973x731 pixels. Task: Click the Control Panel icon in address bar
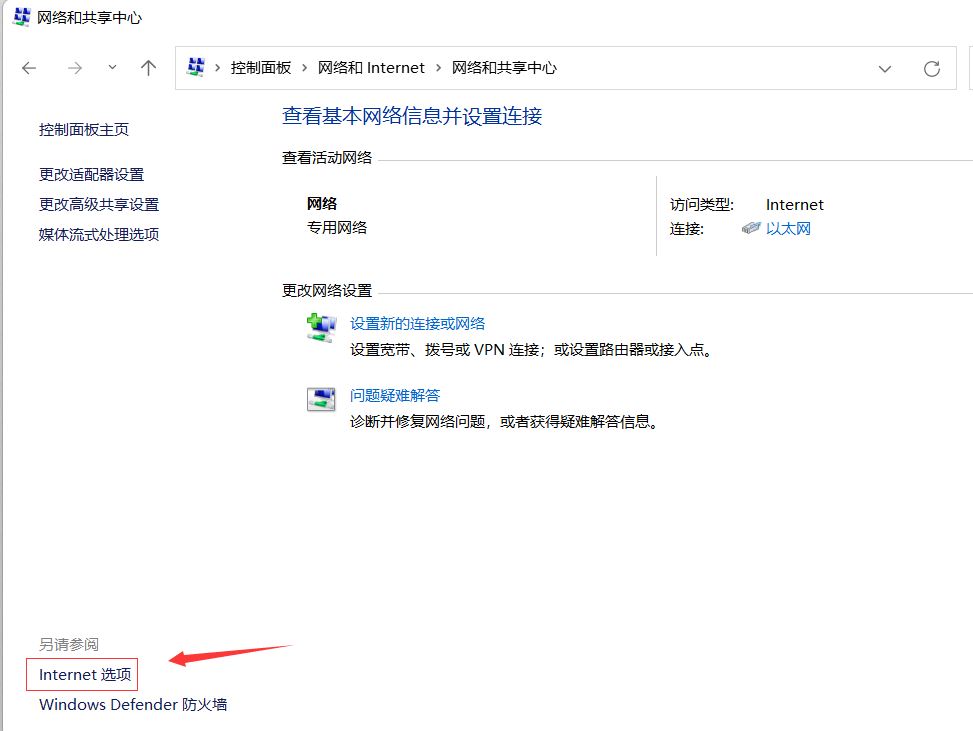(x=196, y=68)
